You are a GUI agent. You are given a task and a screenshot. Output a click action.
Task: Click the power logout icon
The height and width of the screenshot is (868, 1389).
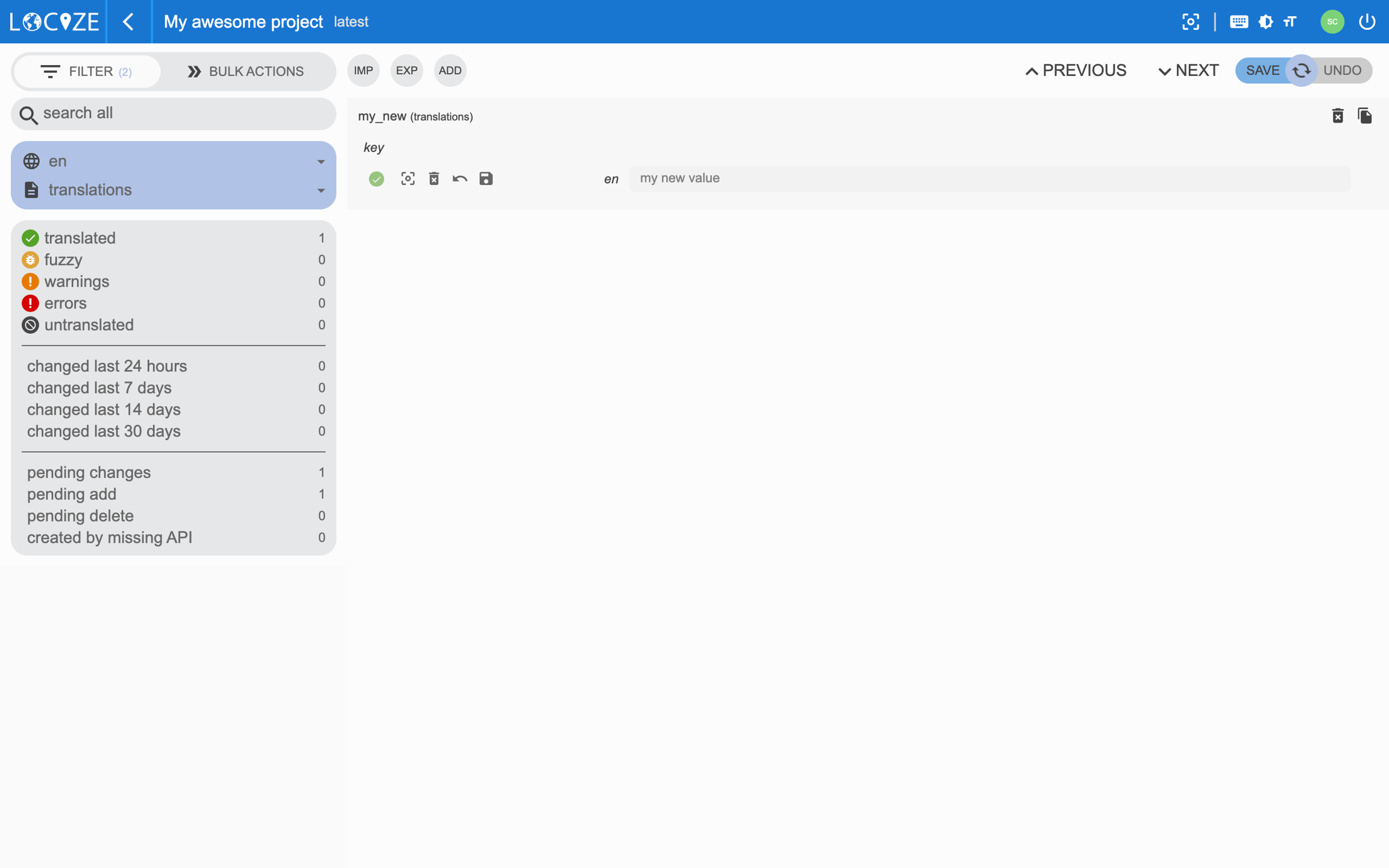[1367, 22]
